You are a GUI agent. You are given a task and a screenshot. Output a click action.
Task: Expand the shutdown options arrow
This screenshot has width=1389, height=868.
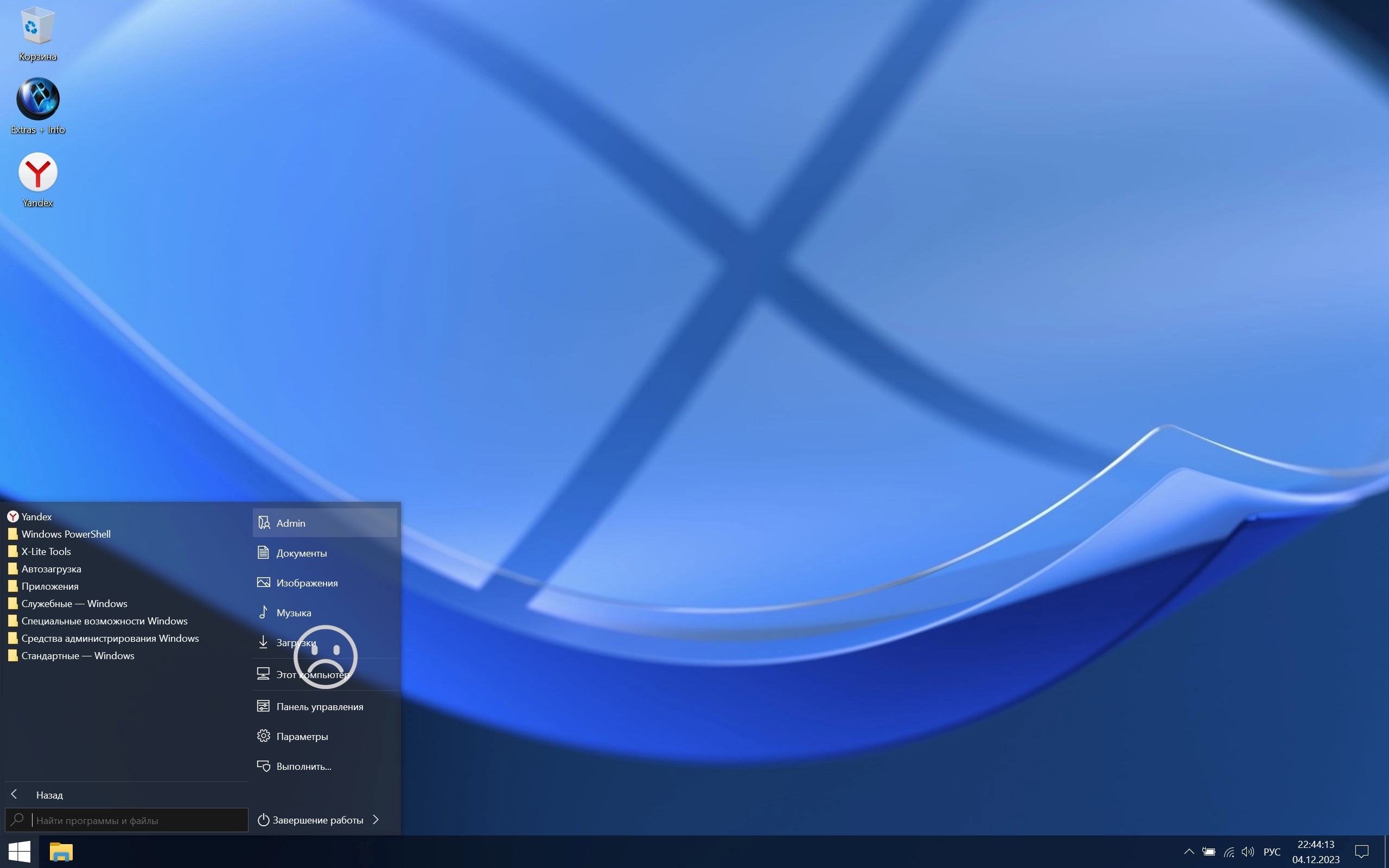(x=376, y=820)
